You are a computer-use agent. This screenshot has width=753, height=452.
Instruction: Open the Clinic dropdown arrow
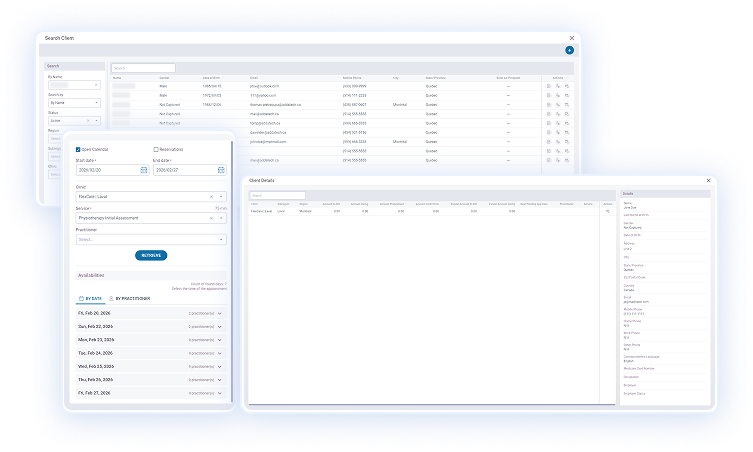click(x=221, y=196)
